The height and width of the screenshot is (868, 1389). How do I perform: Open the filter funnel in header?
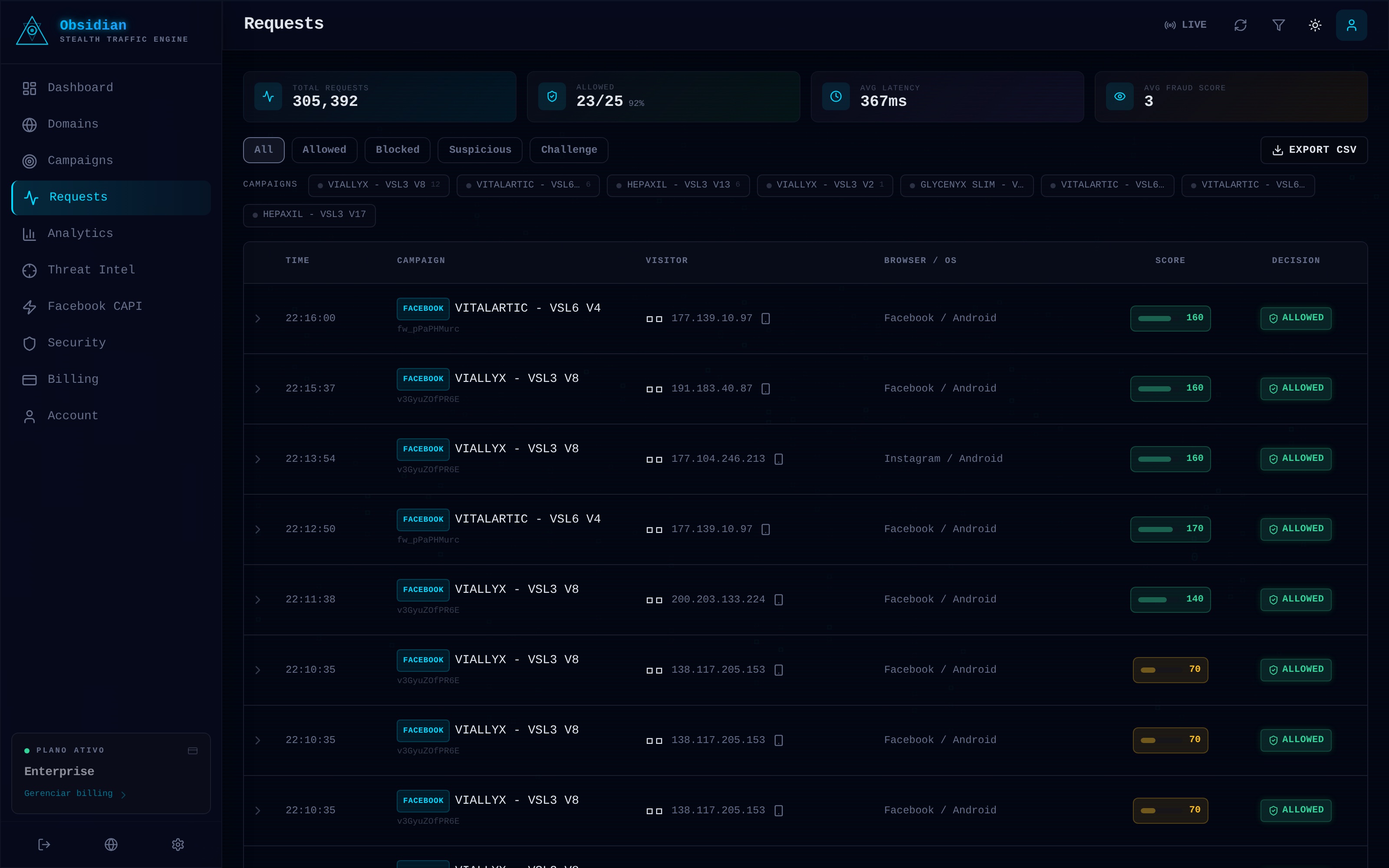pyautogui.click(x=1278, y=25)
